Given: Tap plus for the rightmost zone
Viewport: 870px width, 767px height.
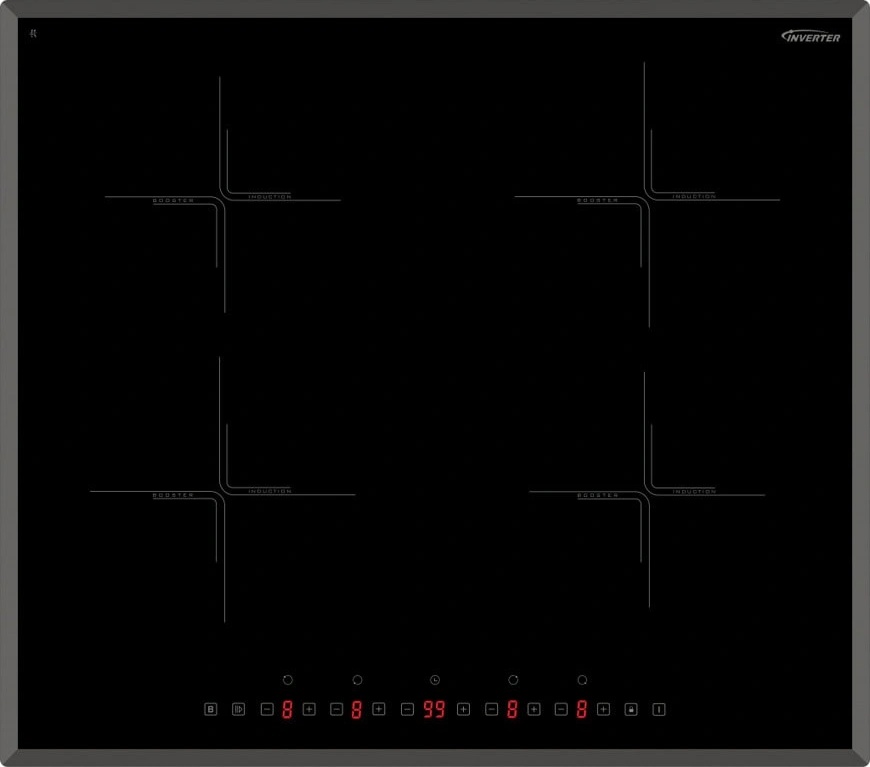Looking at the screenshot, I should (x=603, y=709).
